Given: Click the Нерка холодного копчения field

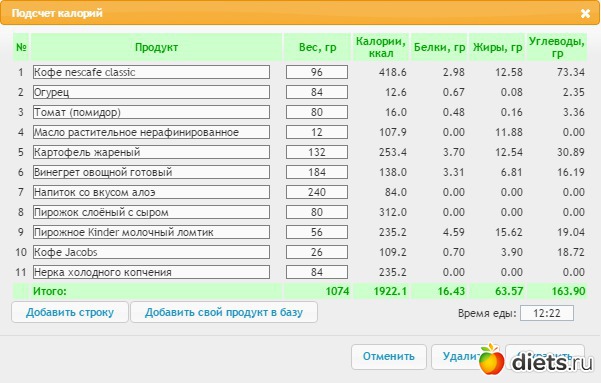Looking at the screenshot, I should coord(151,272).
